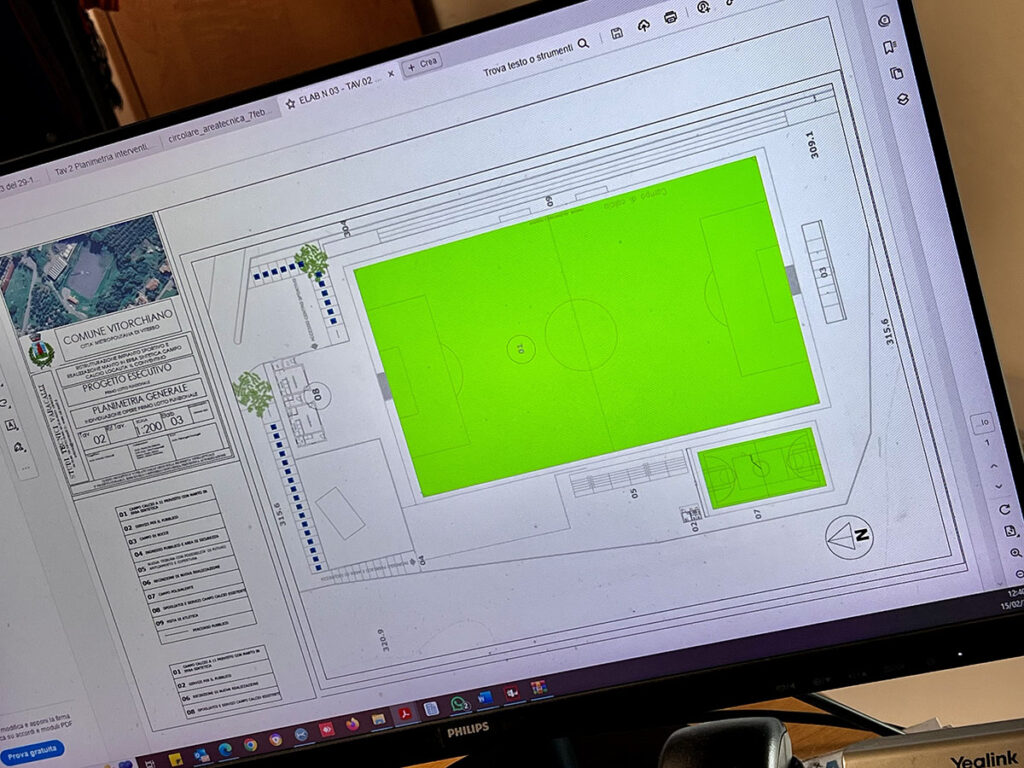
Task: Close the ELAB N.03 - TAV.02 tab
Action: click(x=391, y=74)
